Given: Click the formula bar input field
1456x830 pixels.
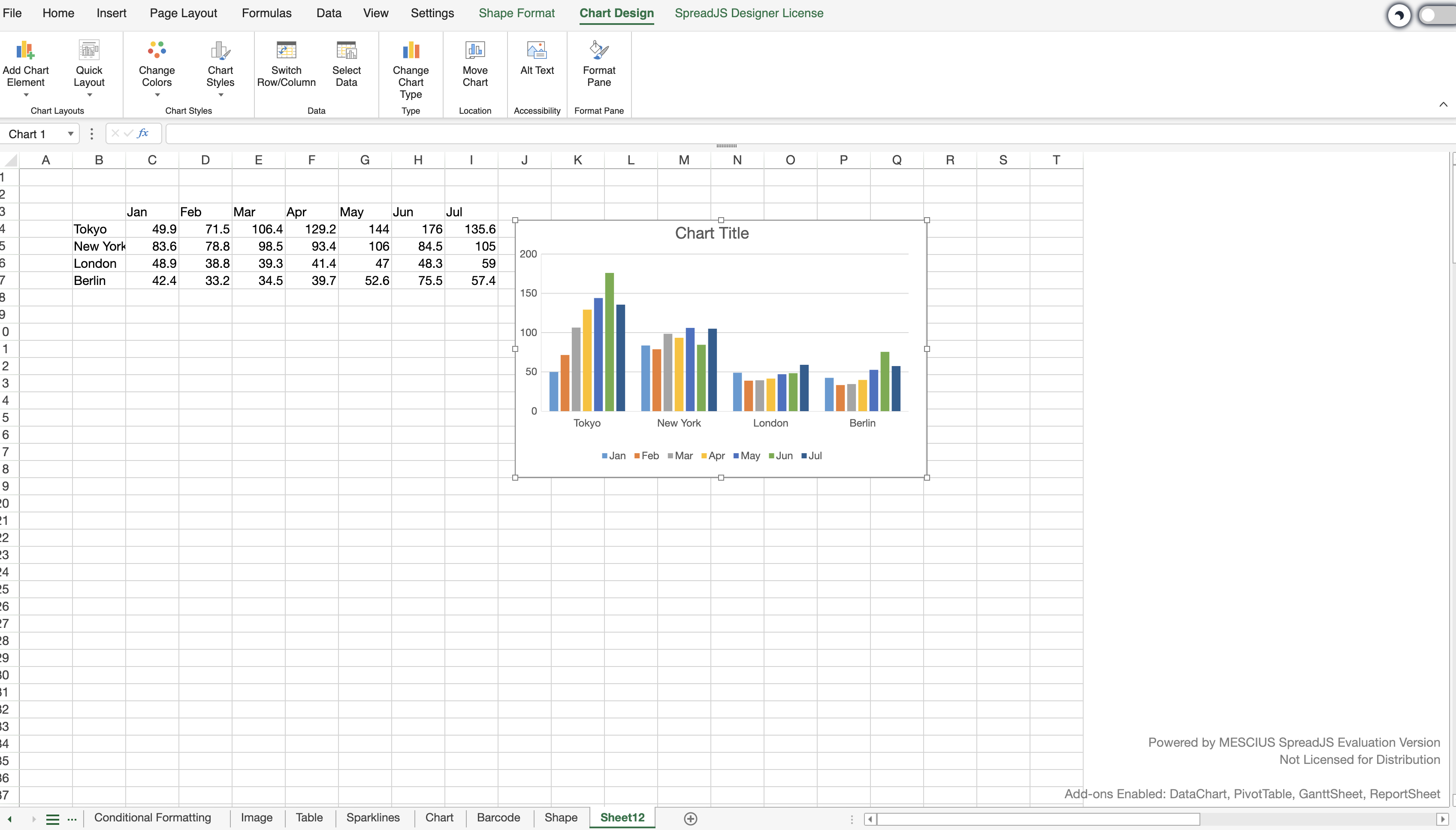Looking at the screenshot, I should pyautogui.click(x=797, y=134).
